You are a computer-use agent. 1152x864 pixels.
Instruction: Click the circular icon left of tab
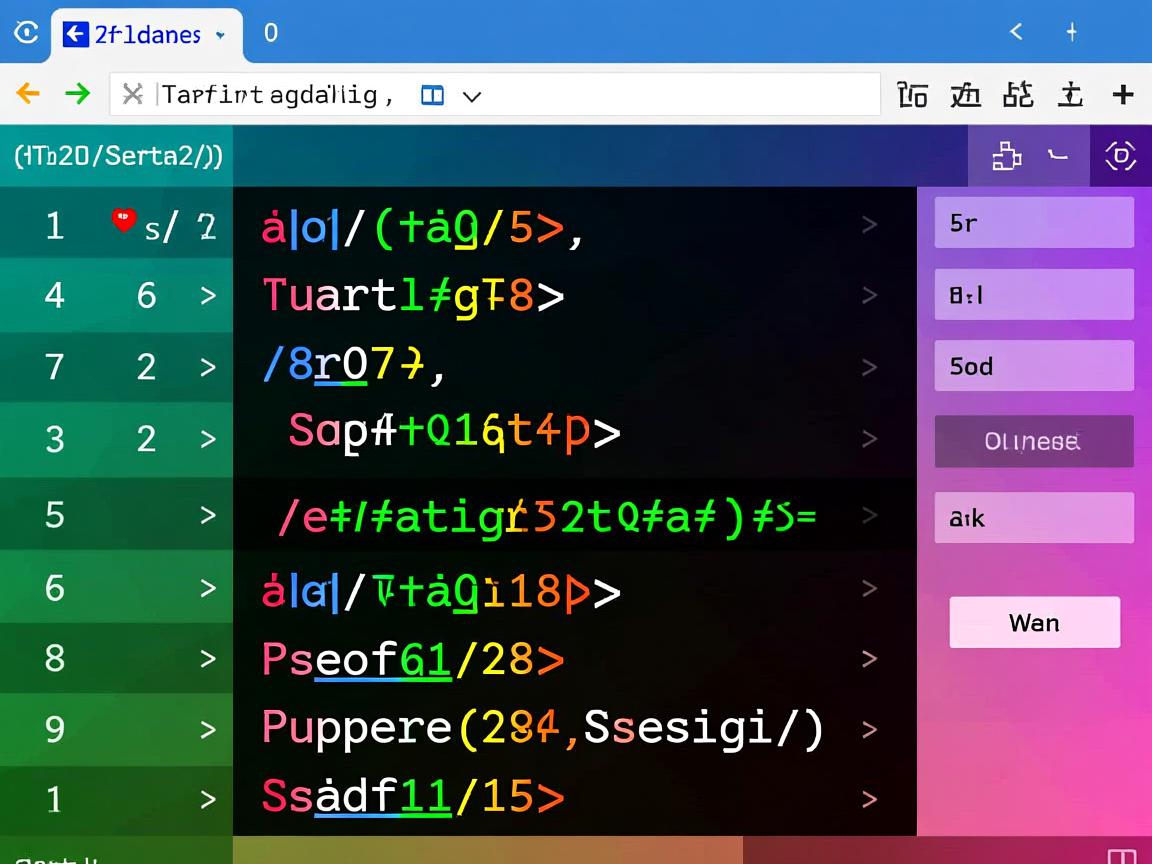point(26,33)
